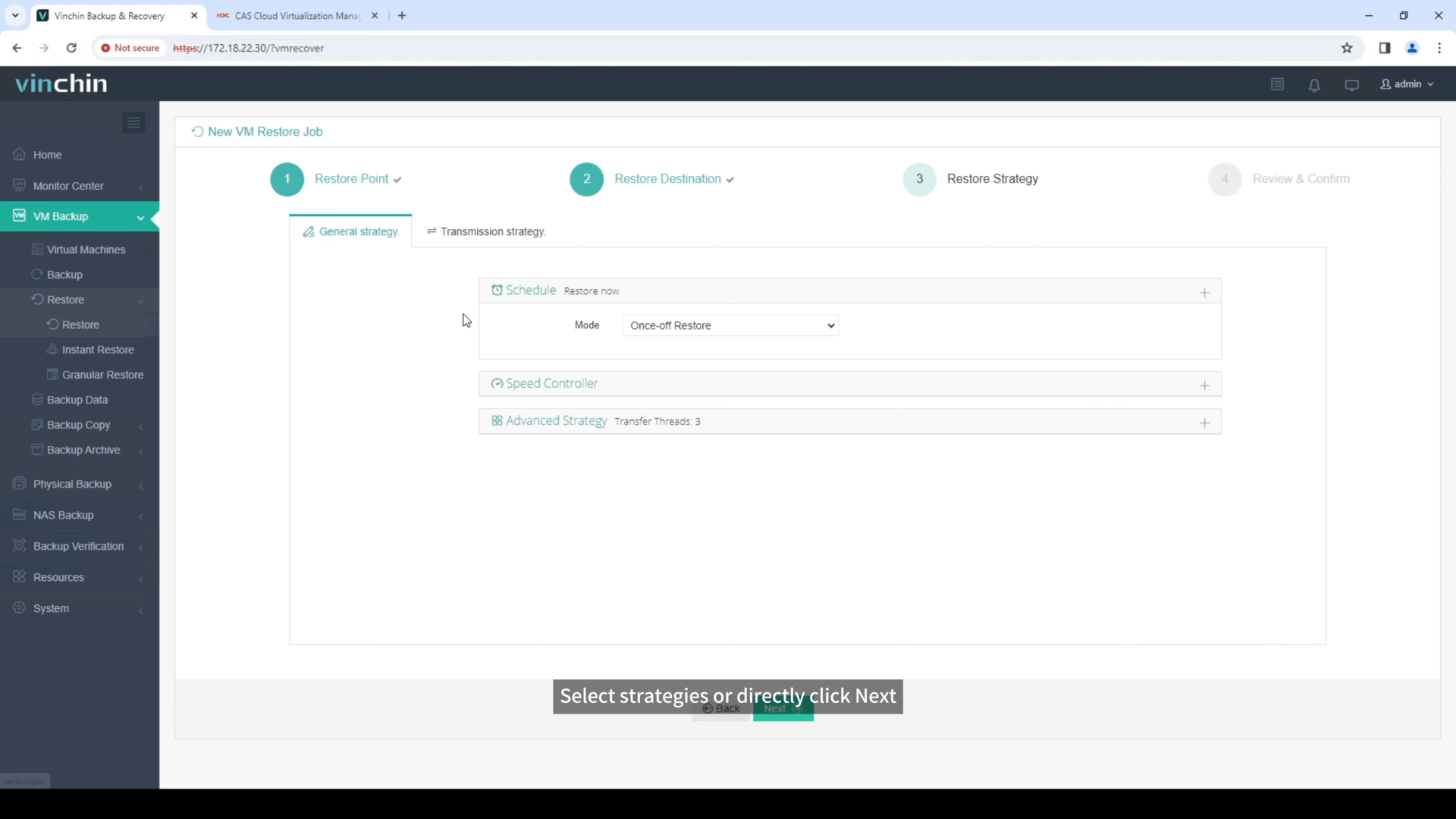Click the Back button
This screenshot has height=819, width=1456.
click(x=721, y=708)
